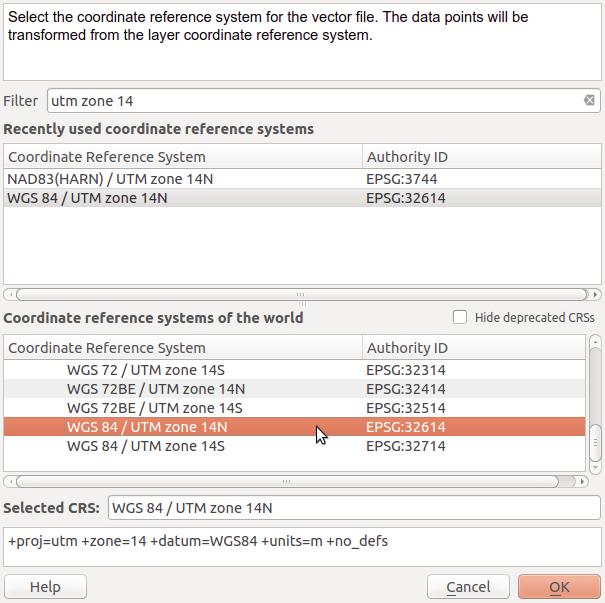
Task: Click the world list scroll up arrow
Action: 595,342
